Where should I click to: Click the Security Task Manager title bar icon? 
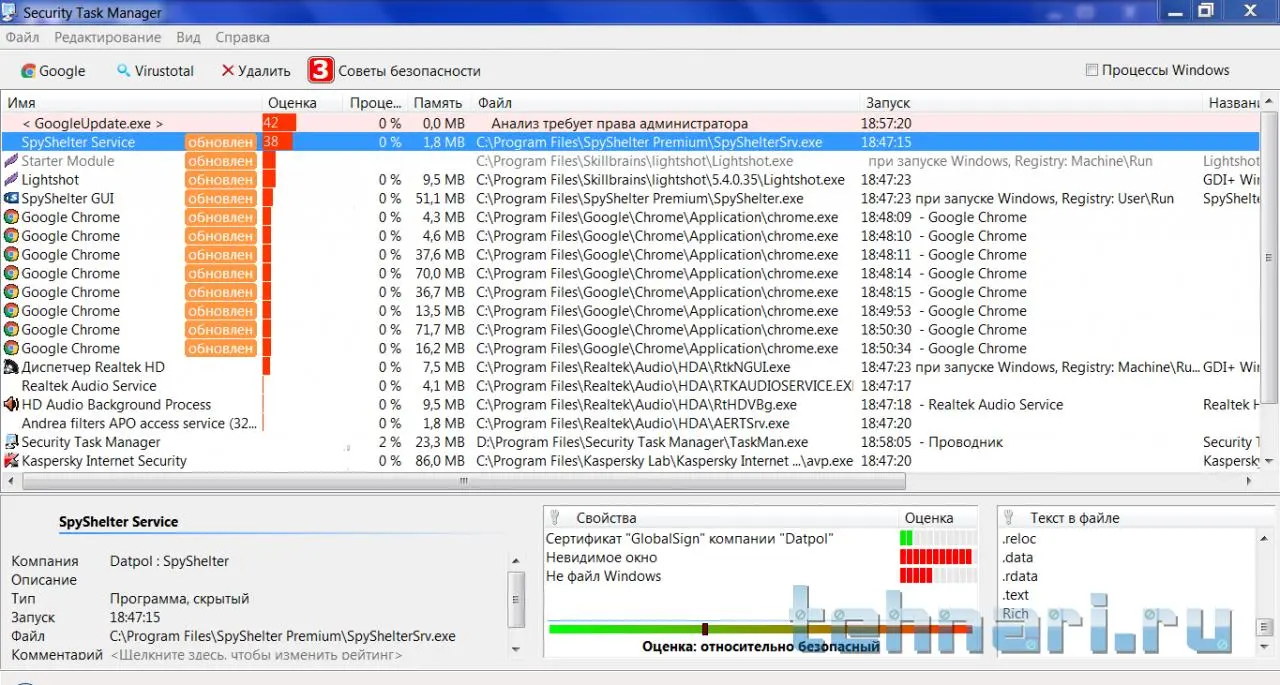pyautogui.click(x=10, y=12)
